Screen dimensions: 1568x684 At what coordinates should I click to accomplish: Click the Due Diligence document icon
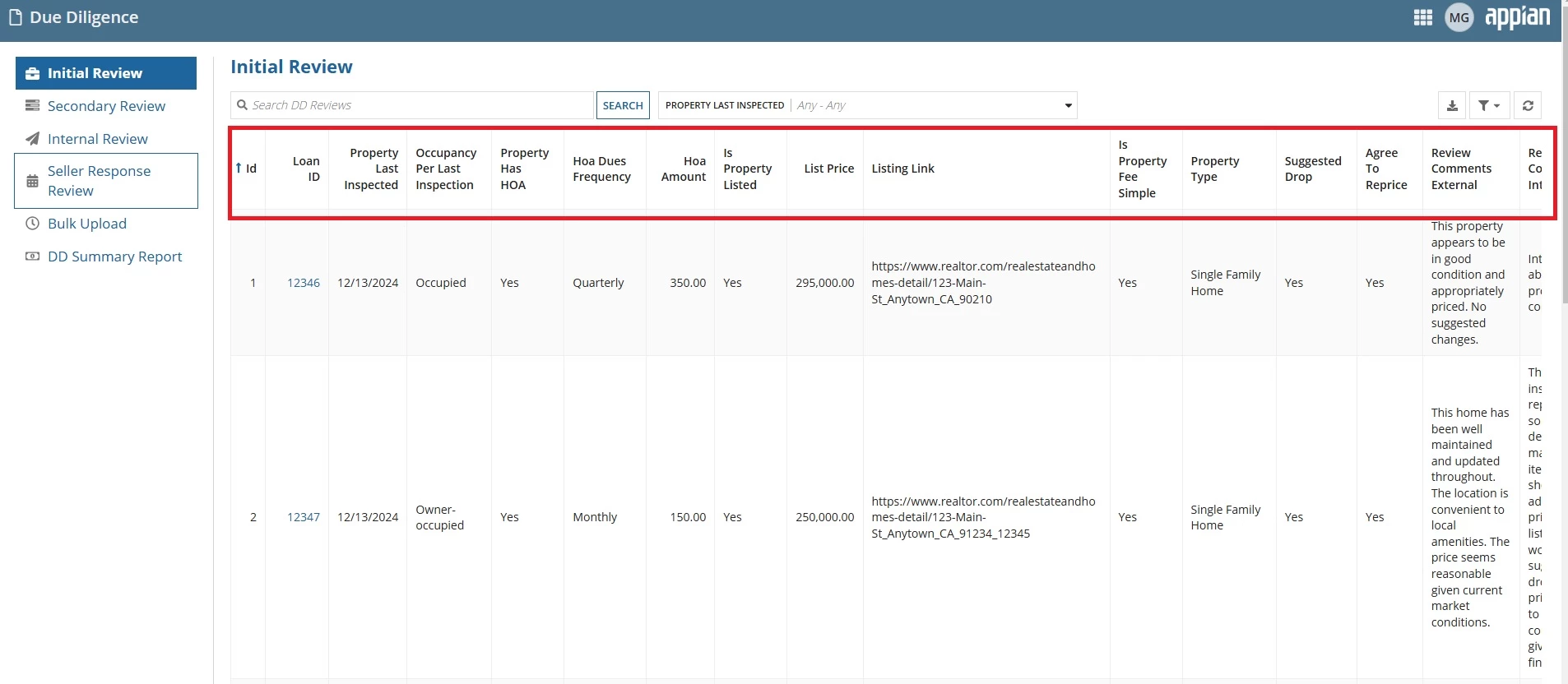tap(15, 17)
